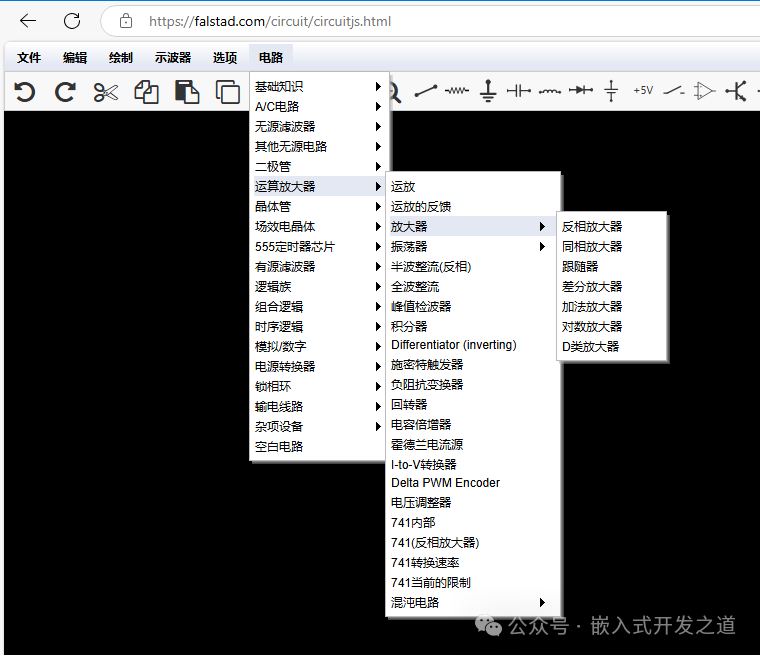
Task: Click the undo arrow icon in toolbar
Action: click(25, 92)
